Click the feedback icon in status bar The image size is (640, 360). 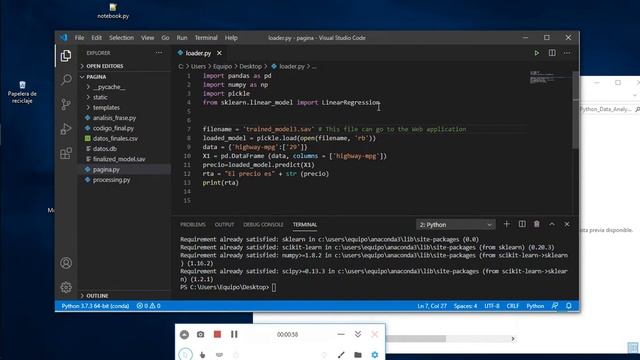coord(555,306)
